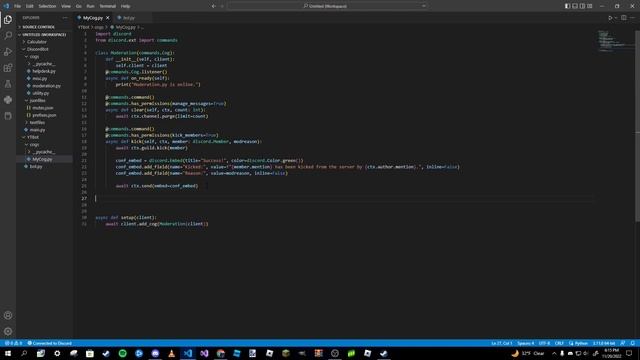
Task: Open editor More Actions ellipsis
Action: (632, 18)
